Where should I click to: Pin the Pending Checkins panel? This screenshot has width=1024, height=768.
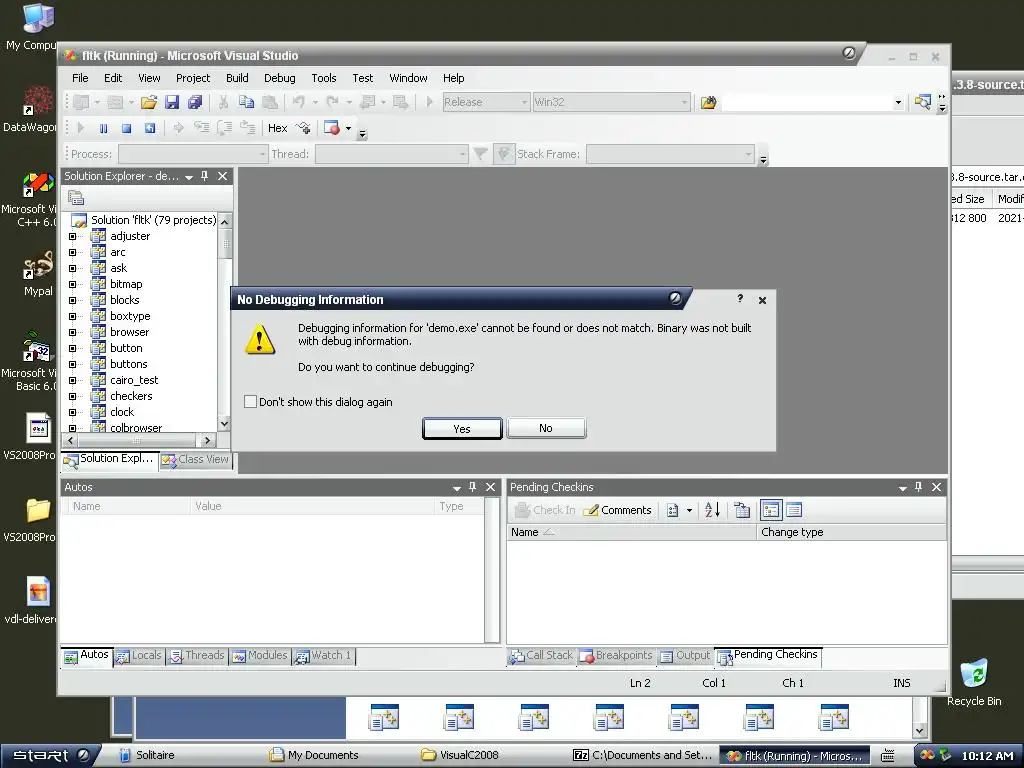click(918, 487)
